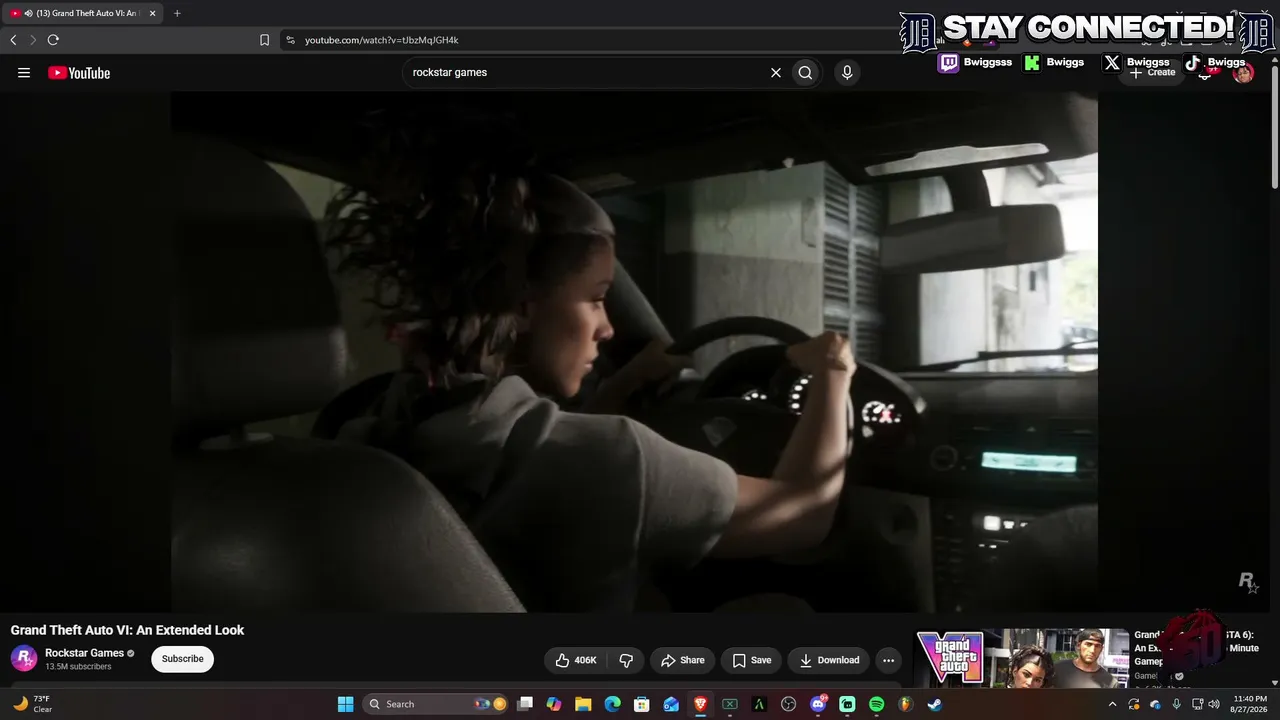The width and height of the screenshot is (1280, 720).
Task: Open the recommended GTA 6 video thumbnail
Action: coord(1023,658)
